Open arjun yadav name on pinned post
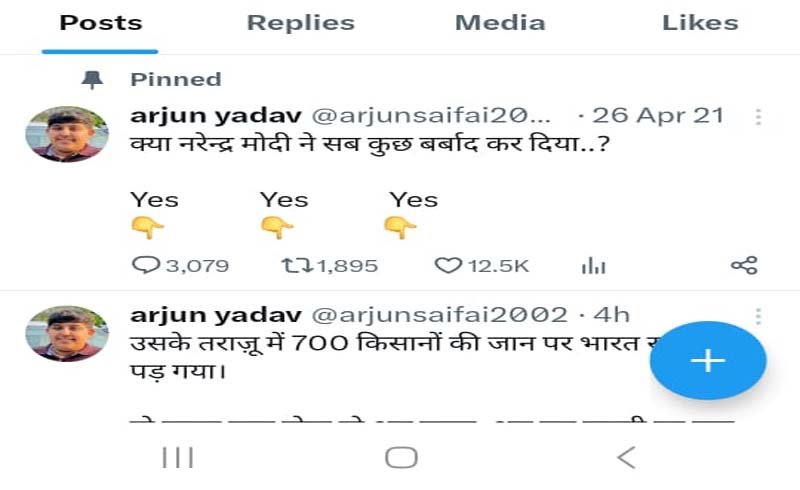 (x=192, y=115)
